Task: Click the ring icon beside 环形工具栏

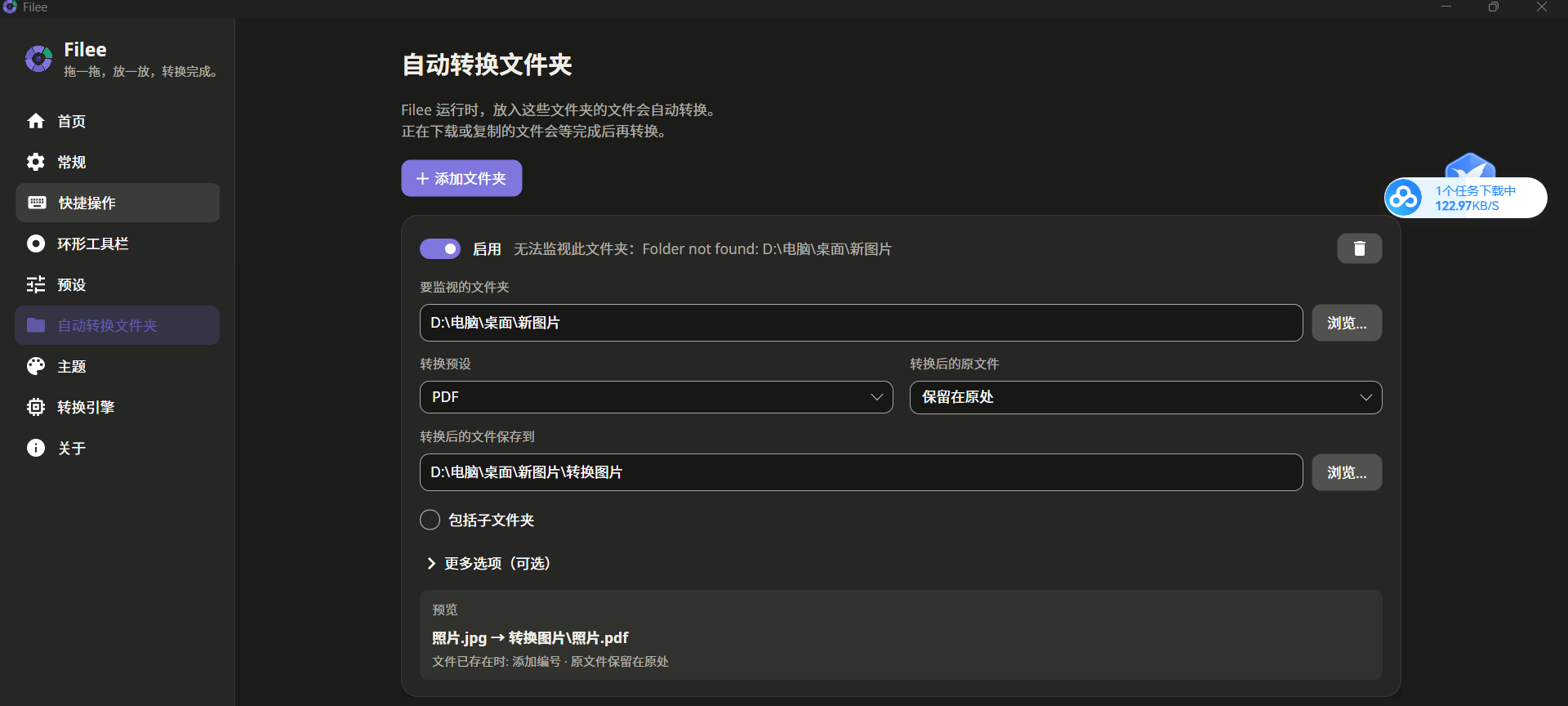Action: point(36,244)
